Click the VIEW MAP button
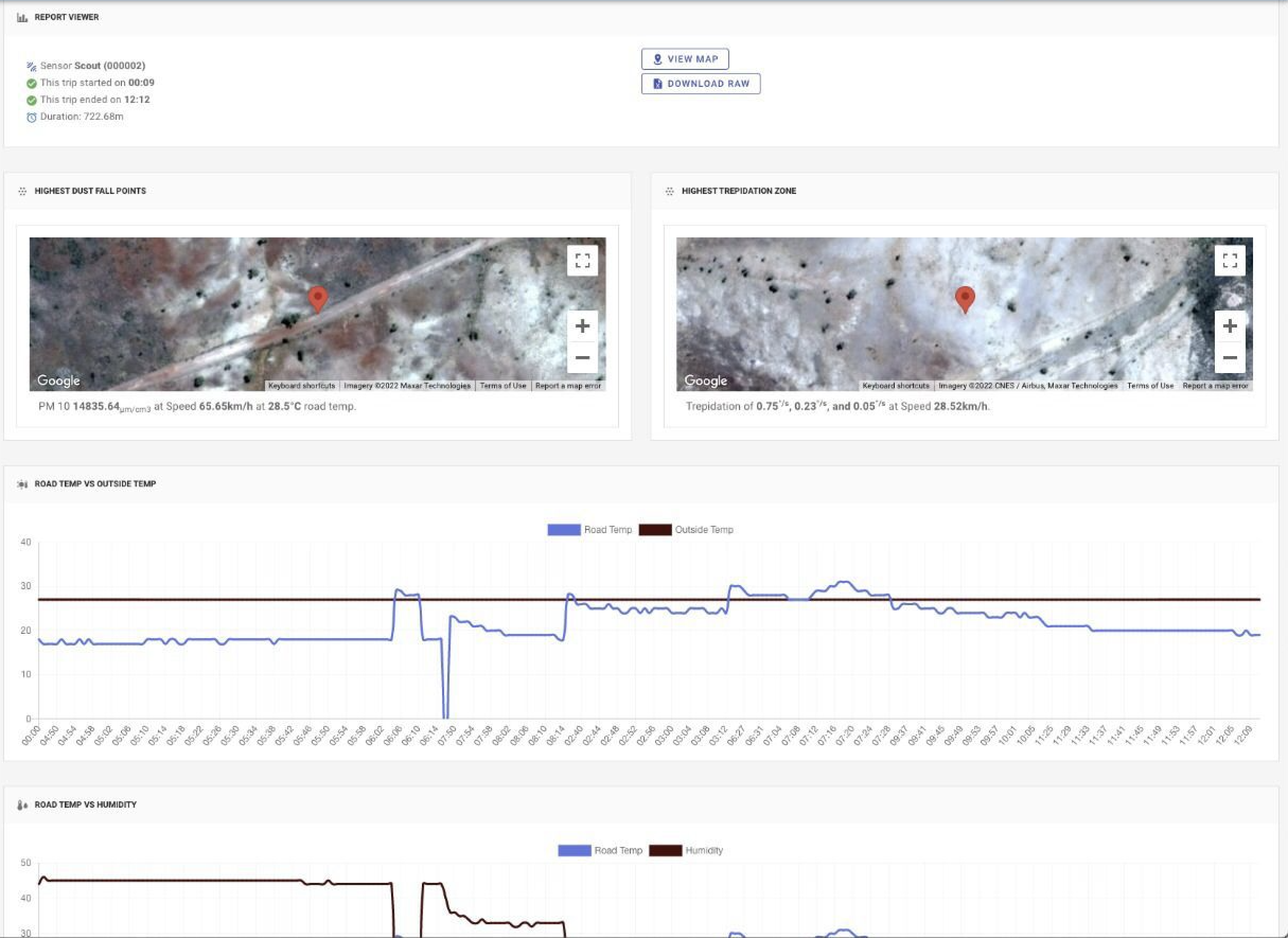The image size is (1288, 938). pyautogui.click(x=685, y=59)
